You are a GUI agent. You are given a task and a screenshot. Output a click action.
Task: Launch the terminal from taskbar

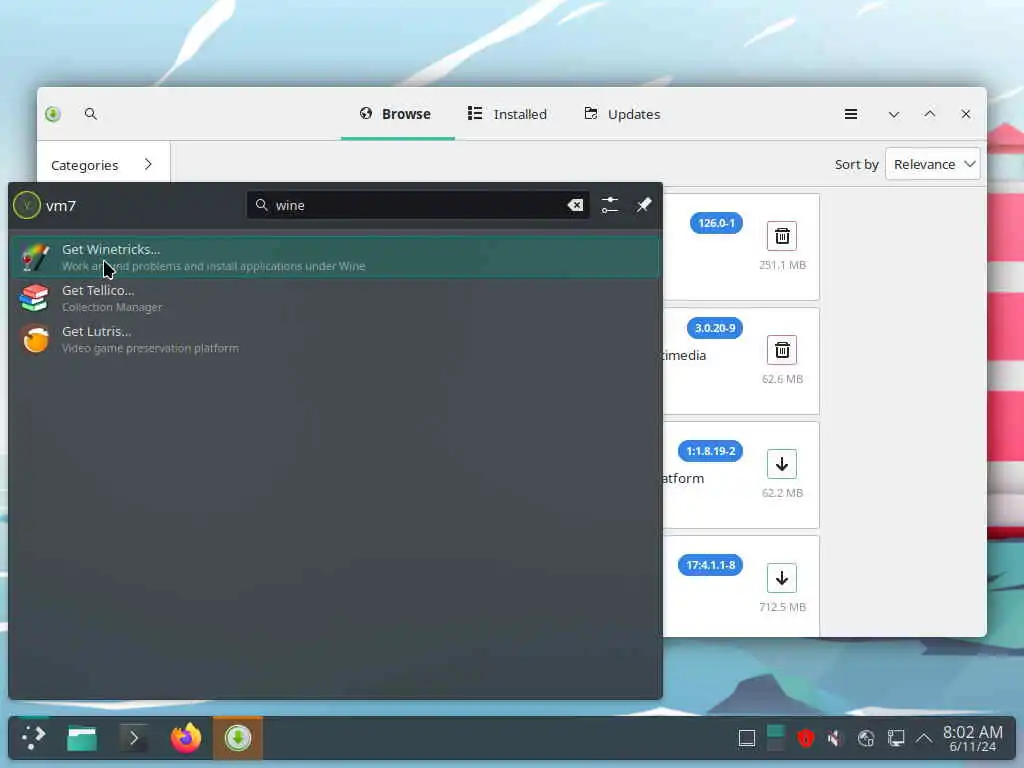click(134, 738)
